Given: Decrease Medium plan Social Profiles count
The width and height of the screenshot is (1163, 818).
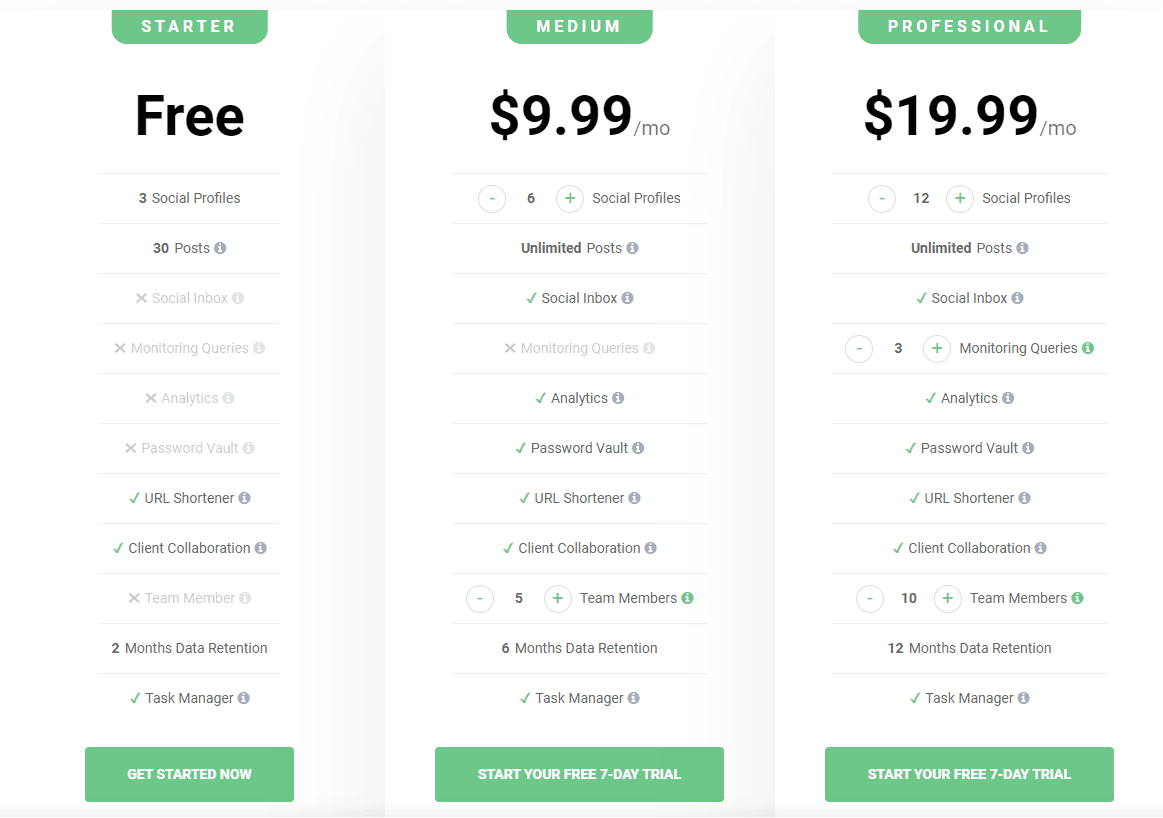Looking at the screenshot, I should coord(492,198).
